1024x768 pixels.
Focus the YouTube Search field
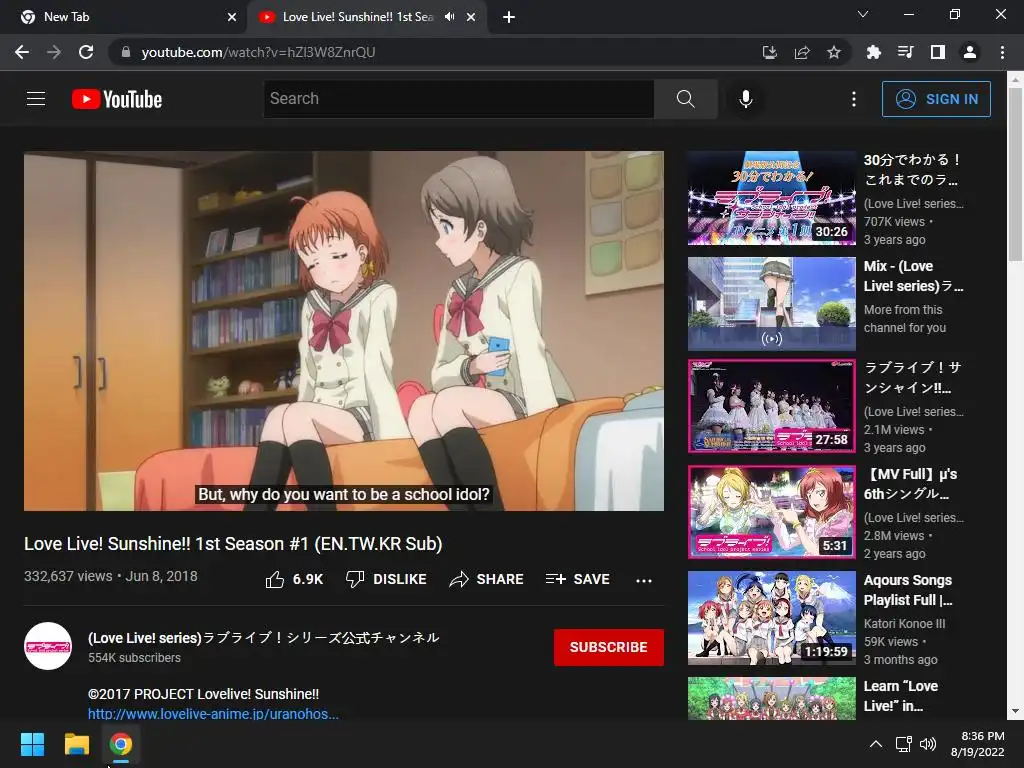pos(458,99)
